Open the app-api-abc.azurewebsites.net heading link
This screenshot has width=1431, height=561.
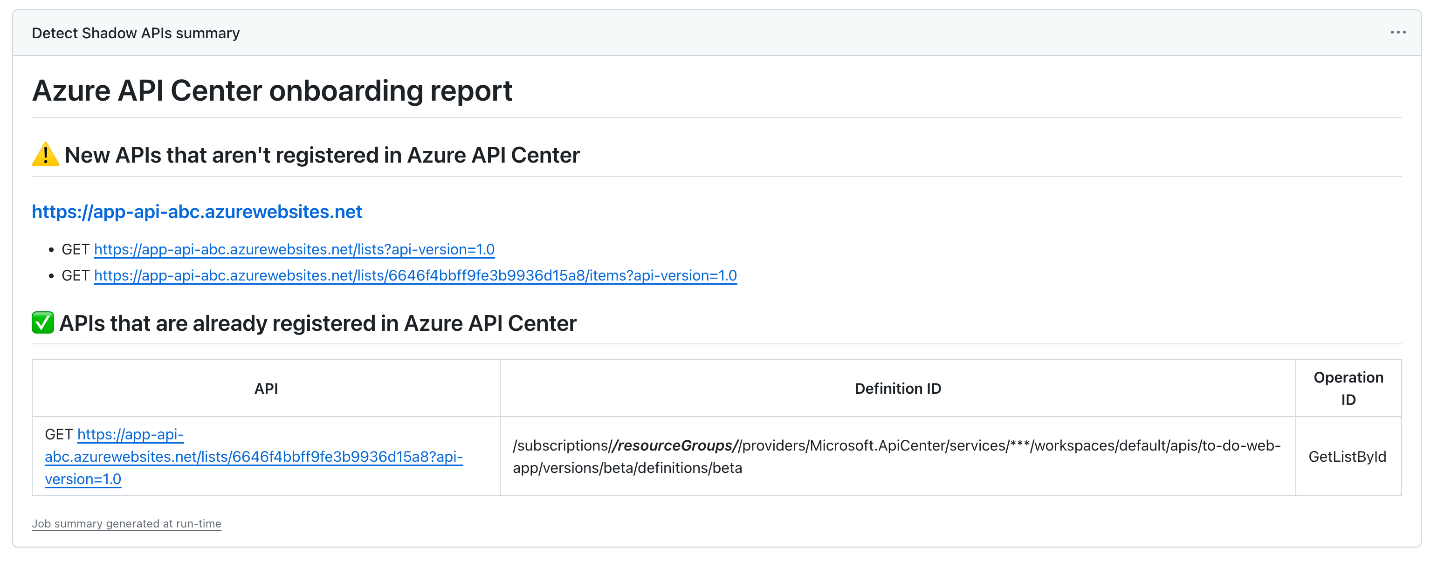197,212
